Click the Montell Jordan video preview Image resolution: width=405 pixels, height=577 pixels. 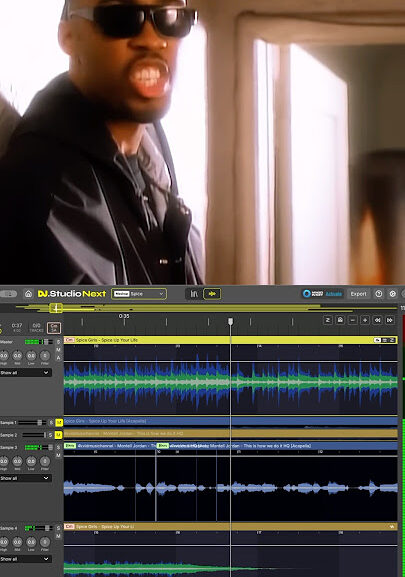(x=202, y=142)
